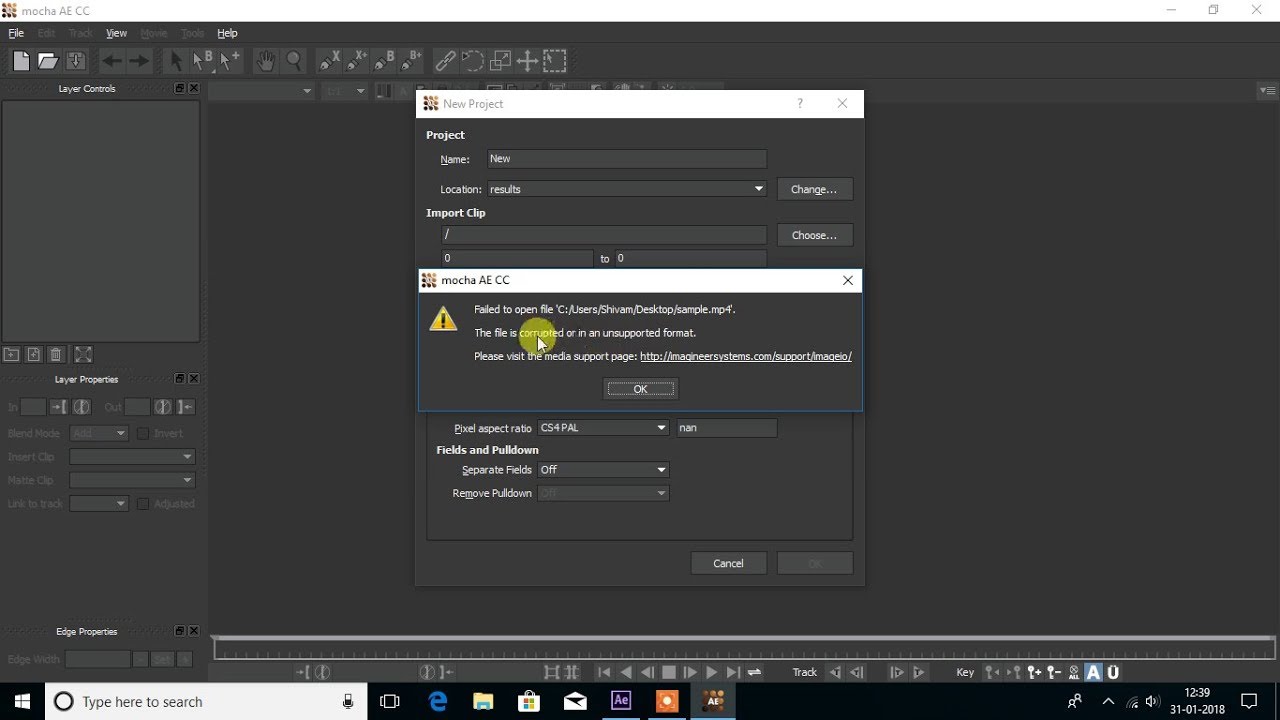Open the Help menu
This screenshot has height=720, width=1280.
pyautogui.click(x=227, y=33)
